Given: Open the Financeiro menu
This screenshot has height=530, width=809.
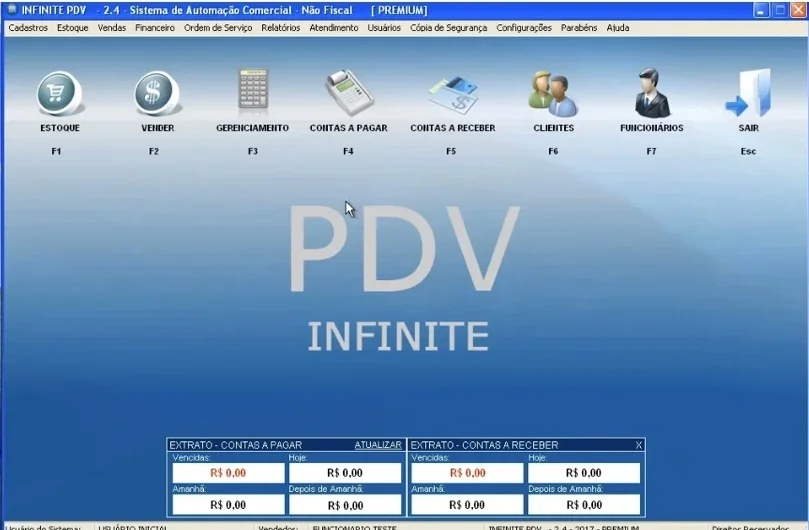Looking at the screenshot, I should pyautogui.click(x=155, y=28).
